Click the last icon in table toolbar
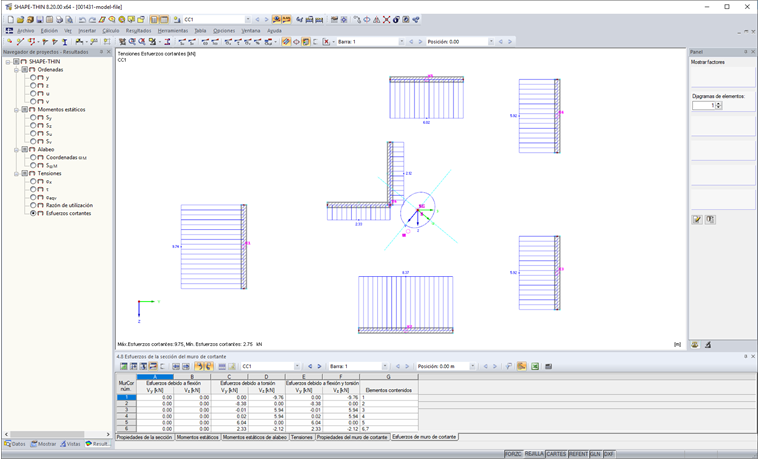 (x=549, y=366)
